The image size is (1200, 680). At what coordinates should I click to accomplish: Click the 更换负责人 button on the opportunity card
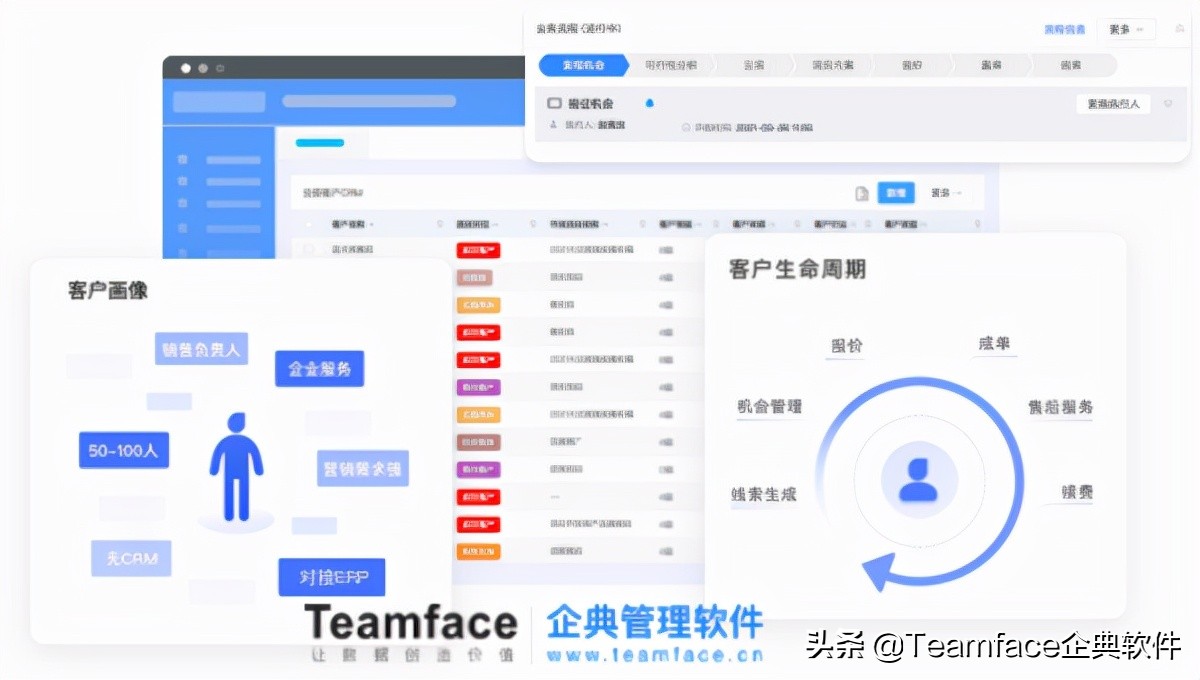click(1113, 102)
